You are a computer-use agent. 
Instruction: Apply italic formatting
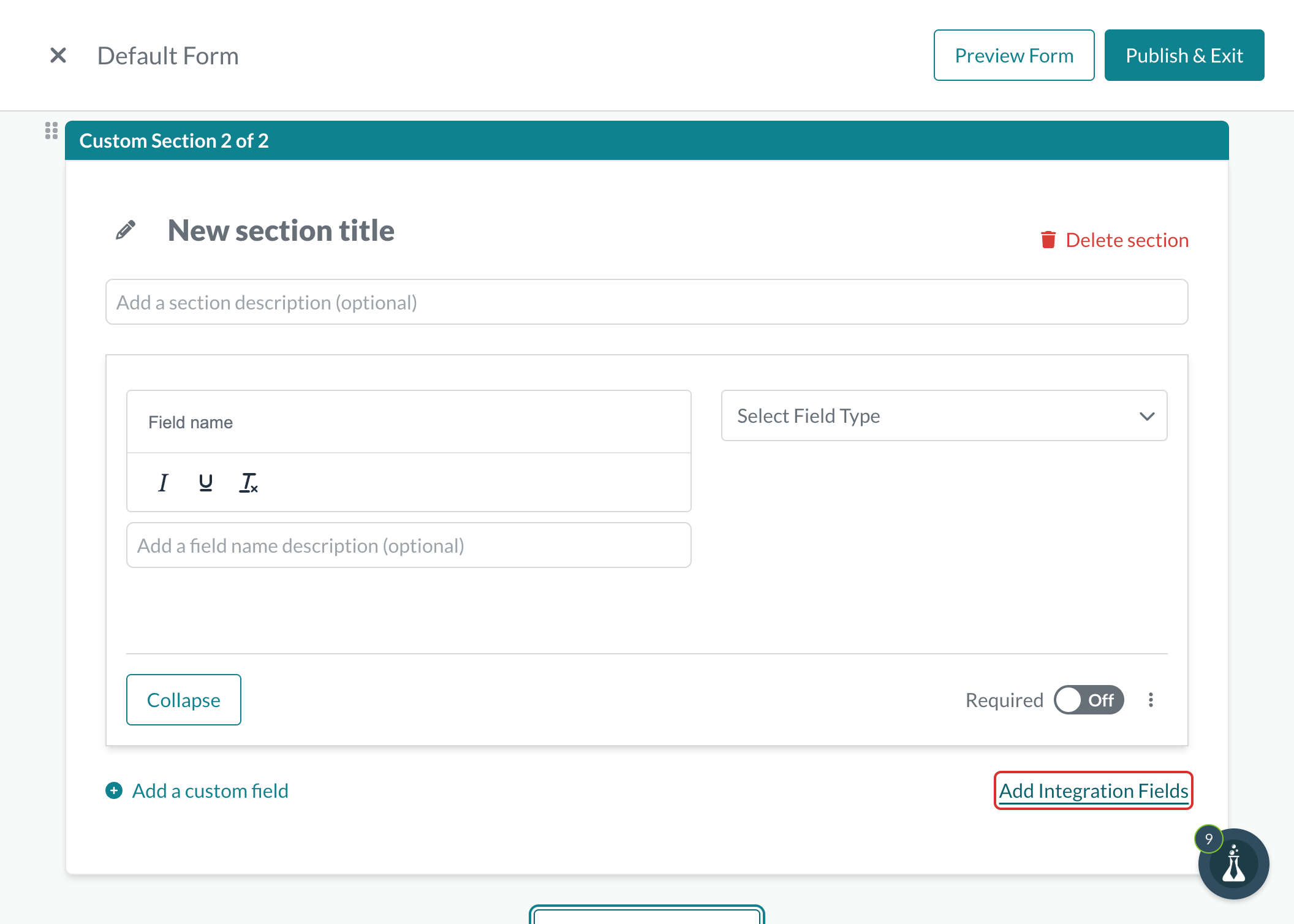pyautogui.click(x=163, y=483)
